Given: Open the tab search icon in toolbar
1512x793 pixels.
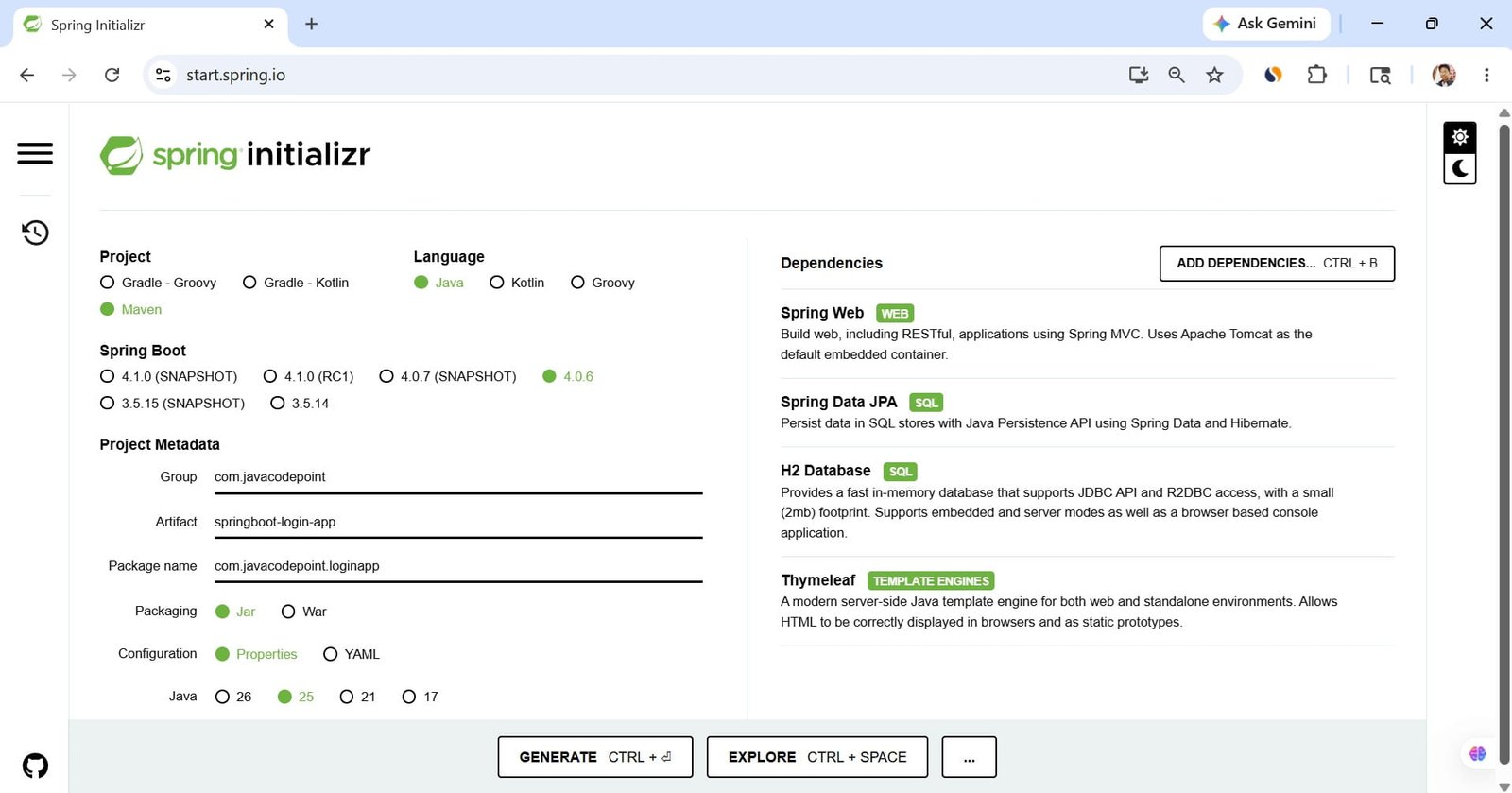Looking at the screenshot, I should point(1381,75).
